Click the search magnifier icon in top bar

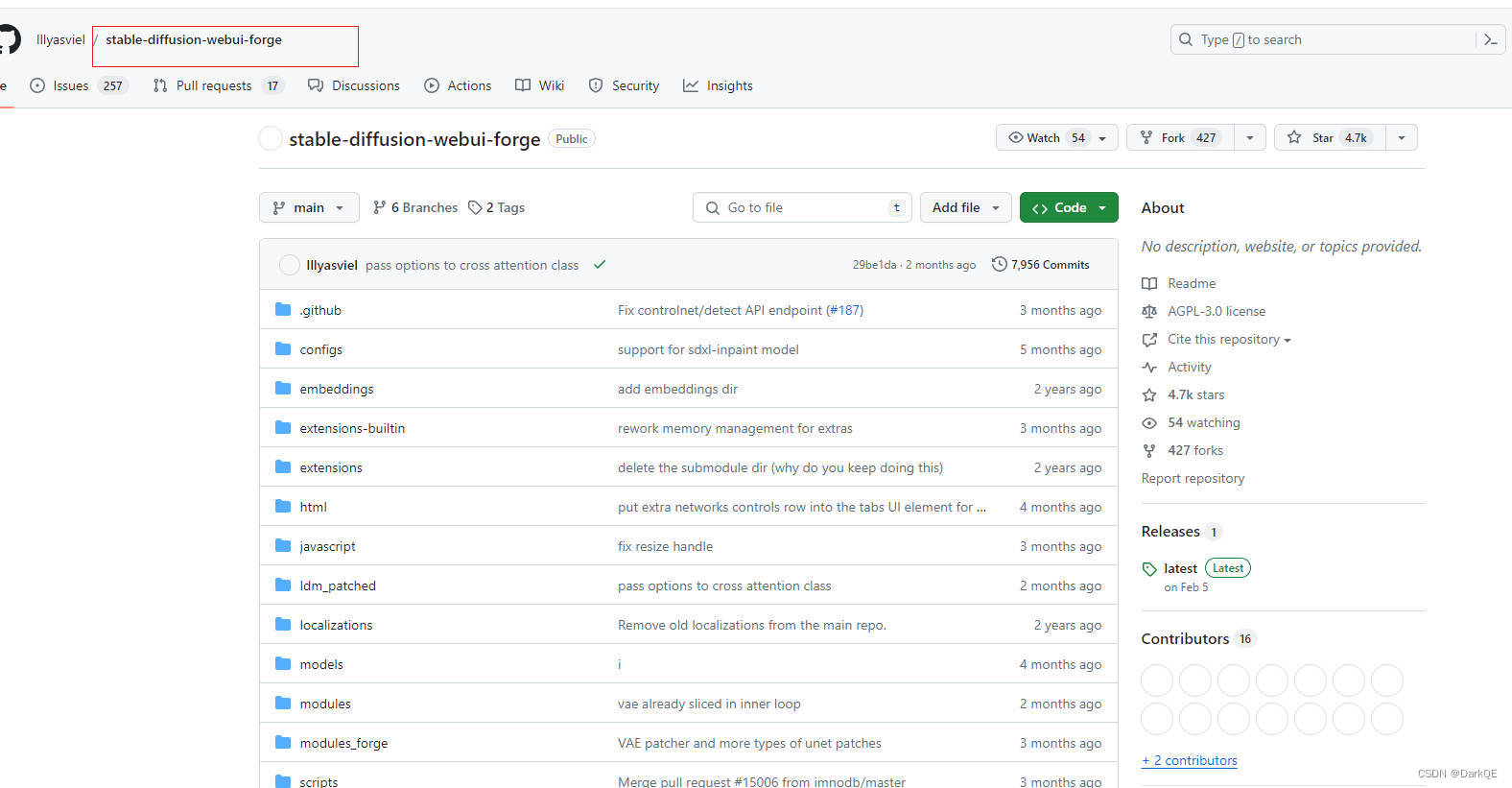pos(1186,39)
